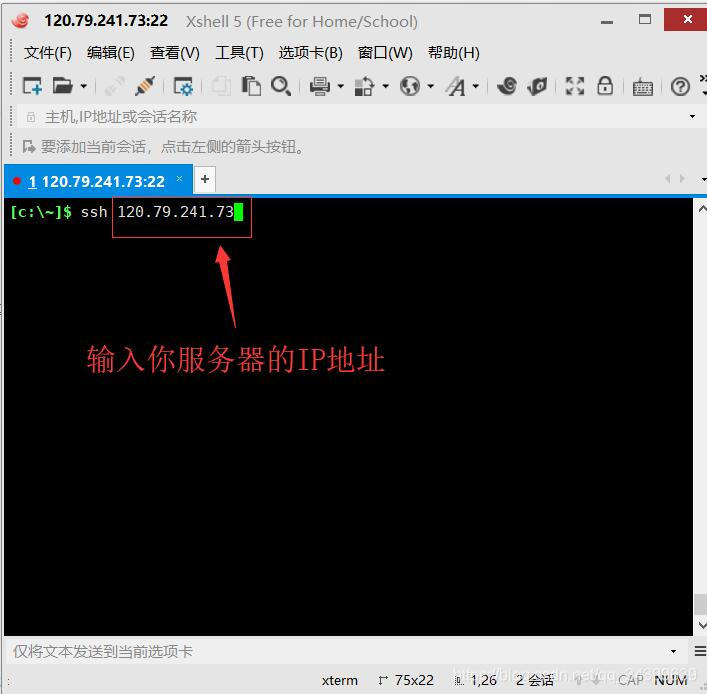Click the New Session toolbar icon
707x694 pixels.
pos(32,86)
